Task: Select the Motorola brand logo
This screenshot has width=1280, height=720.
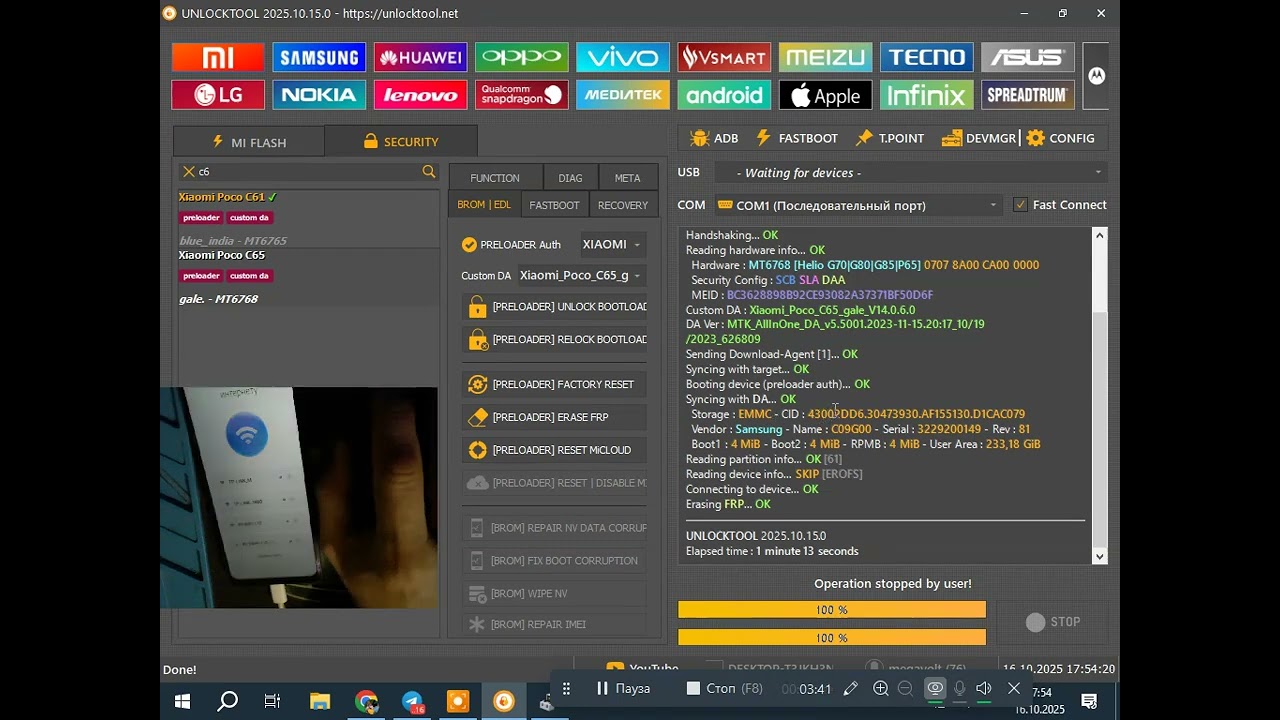Action: 1096,76
